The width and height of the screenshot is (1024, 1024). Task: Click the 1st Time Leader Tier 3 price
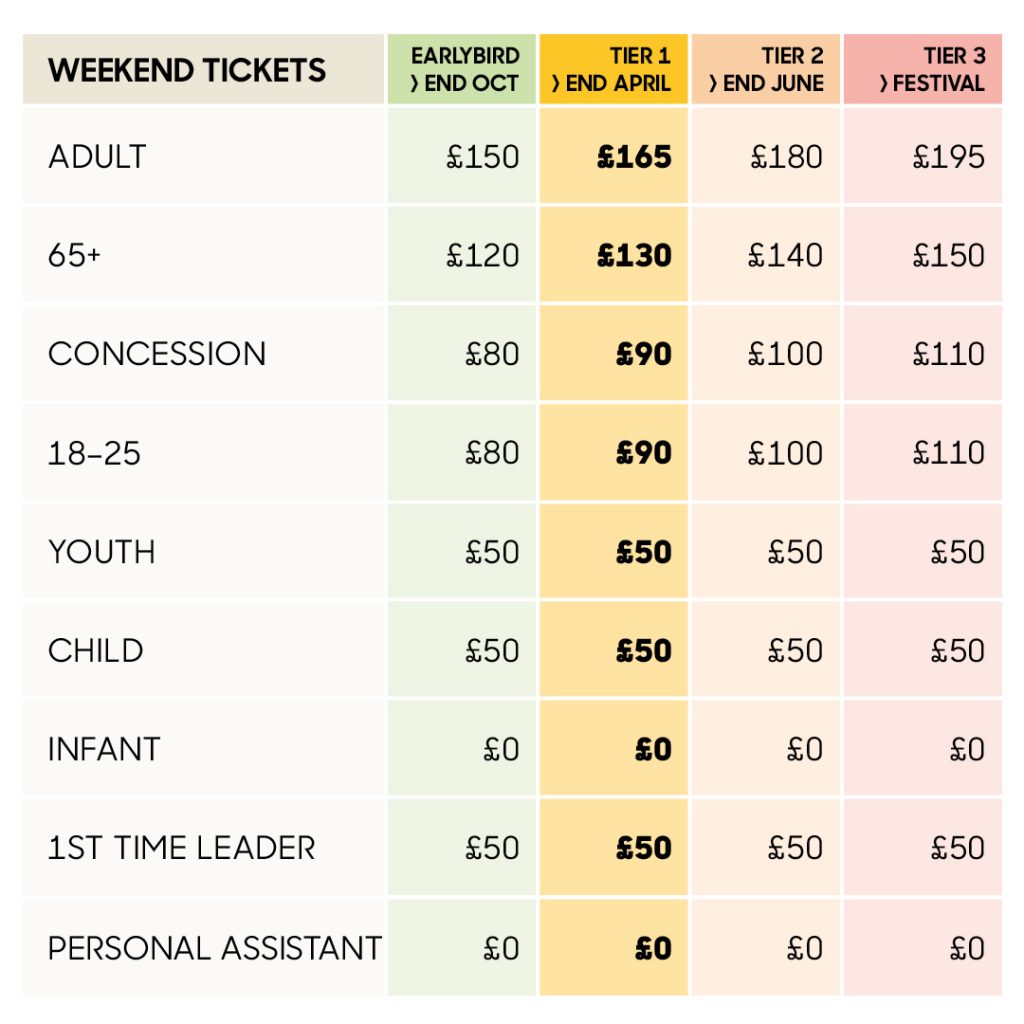(x=957, y=848)
